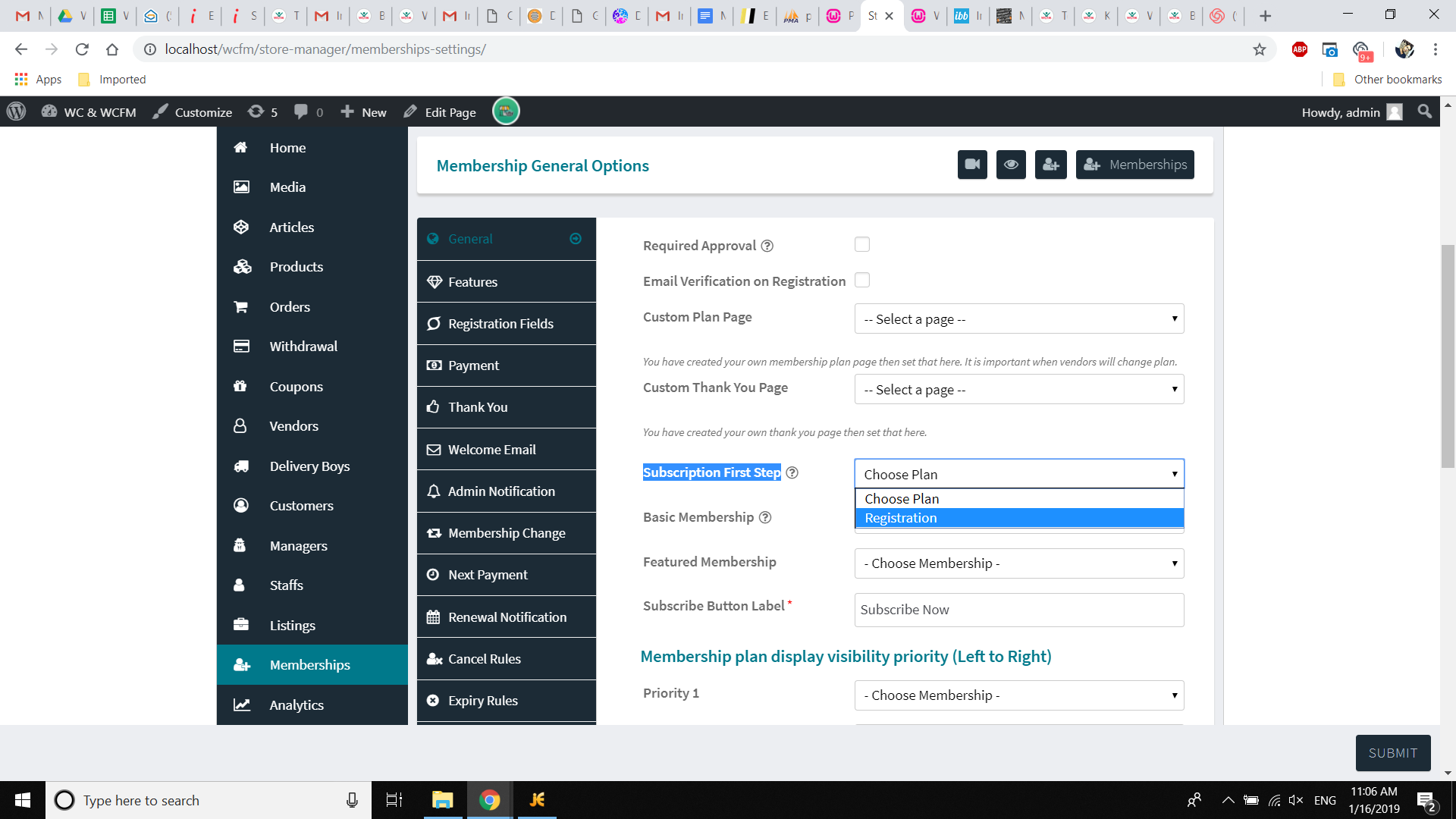Click Edit Page in admin bar
1456x819 pixels.
(440, 111)
